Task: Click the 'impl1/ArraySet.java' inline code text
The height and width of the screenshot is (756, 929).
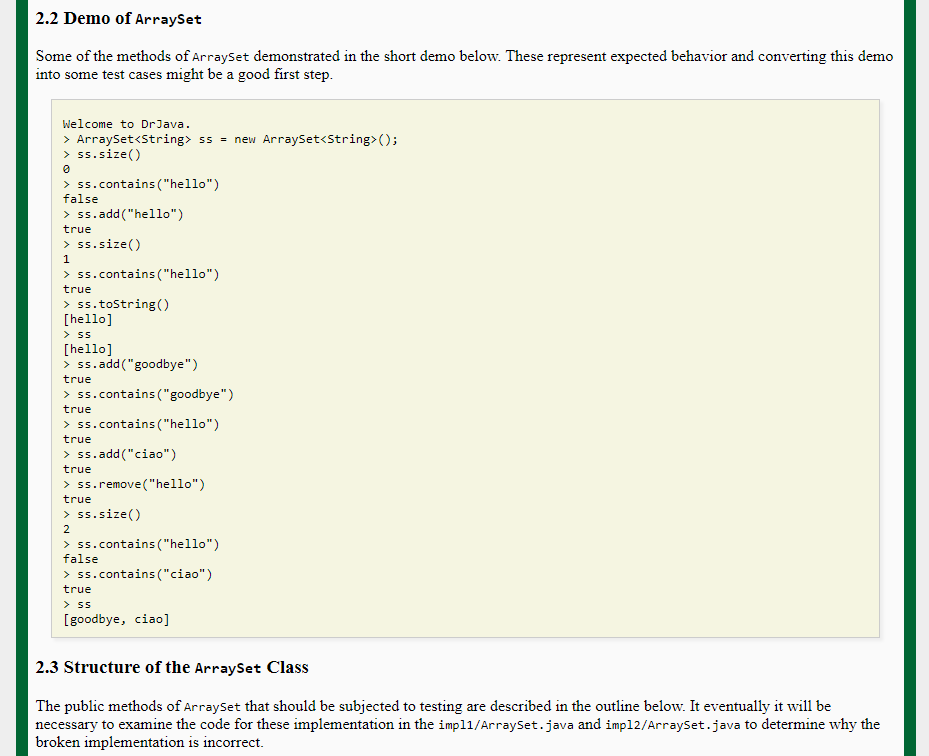Action: (x=505, y=725)
